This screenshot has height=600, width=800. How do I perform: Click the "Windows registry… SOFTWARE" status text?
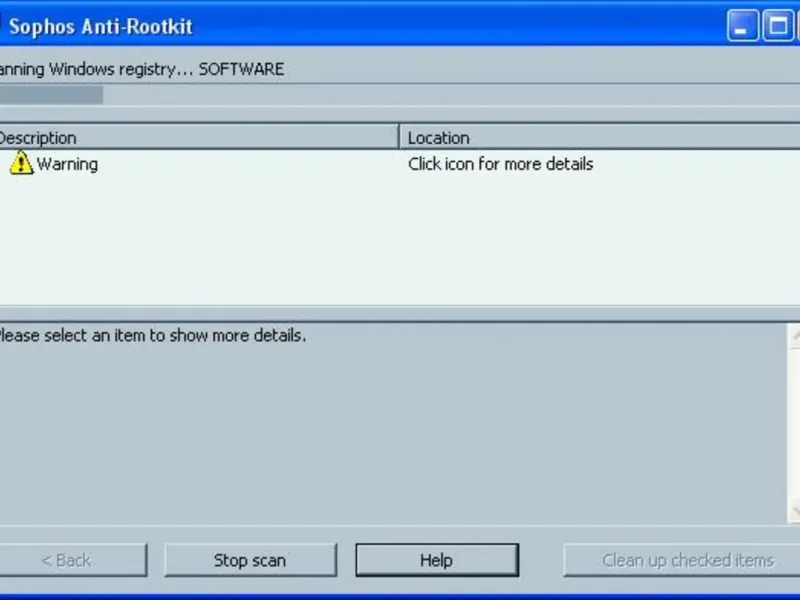[166, 69]
